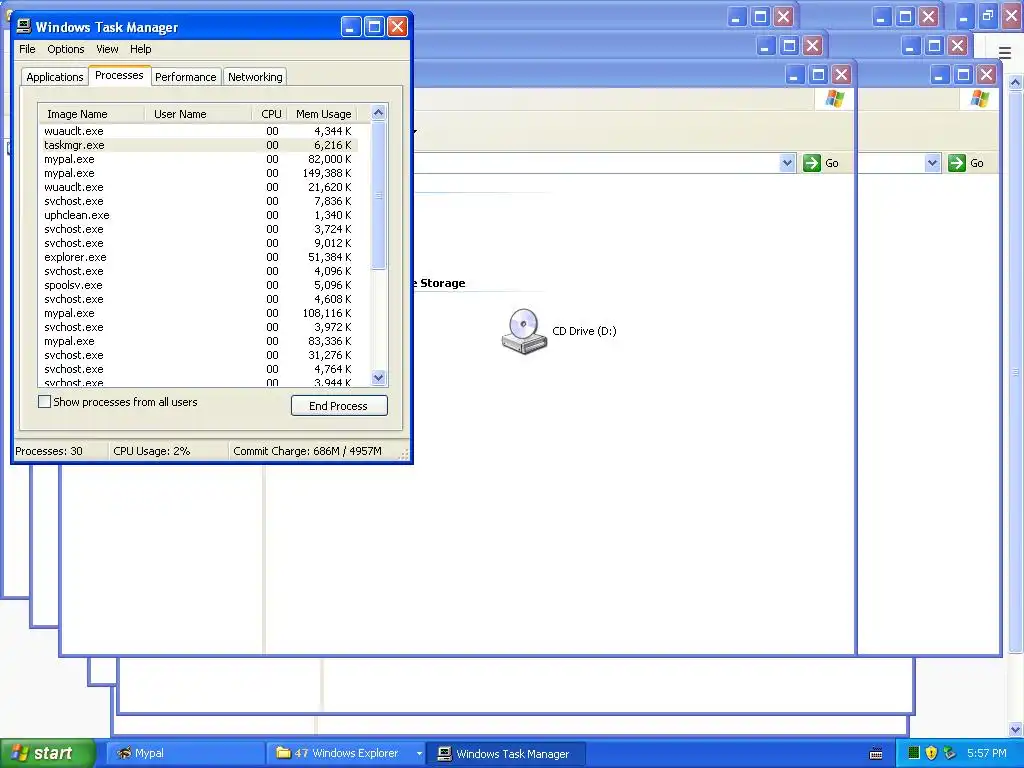Click the CPU Usage: 2% status text
Image resolution: width=1024 pixels, height=768 pixels.
[x=152, y=451]
